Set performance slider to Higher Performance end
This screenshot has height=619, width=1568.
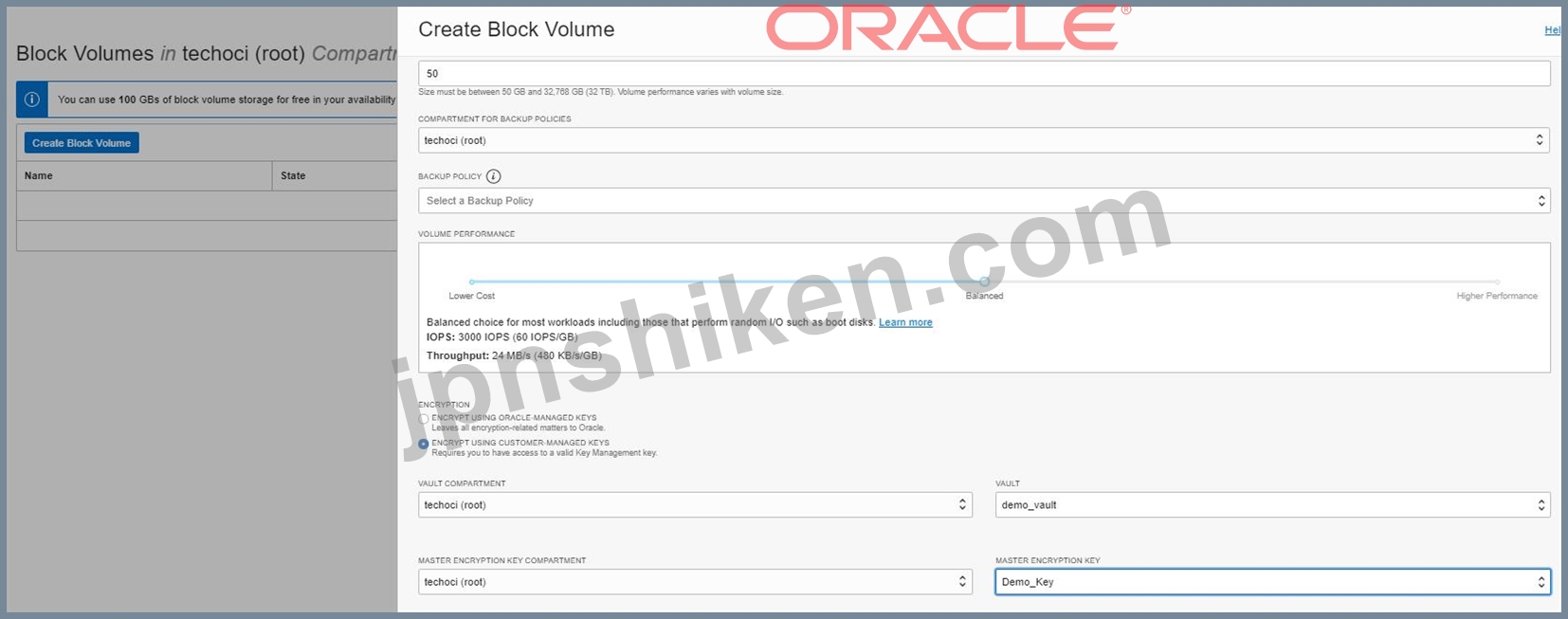click(x=1497, y=282)
